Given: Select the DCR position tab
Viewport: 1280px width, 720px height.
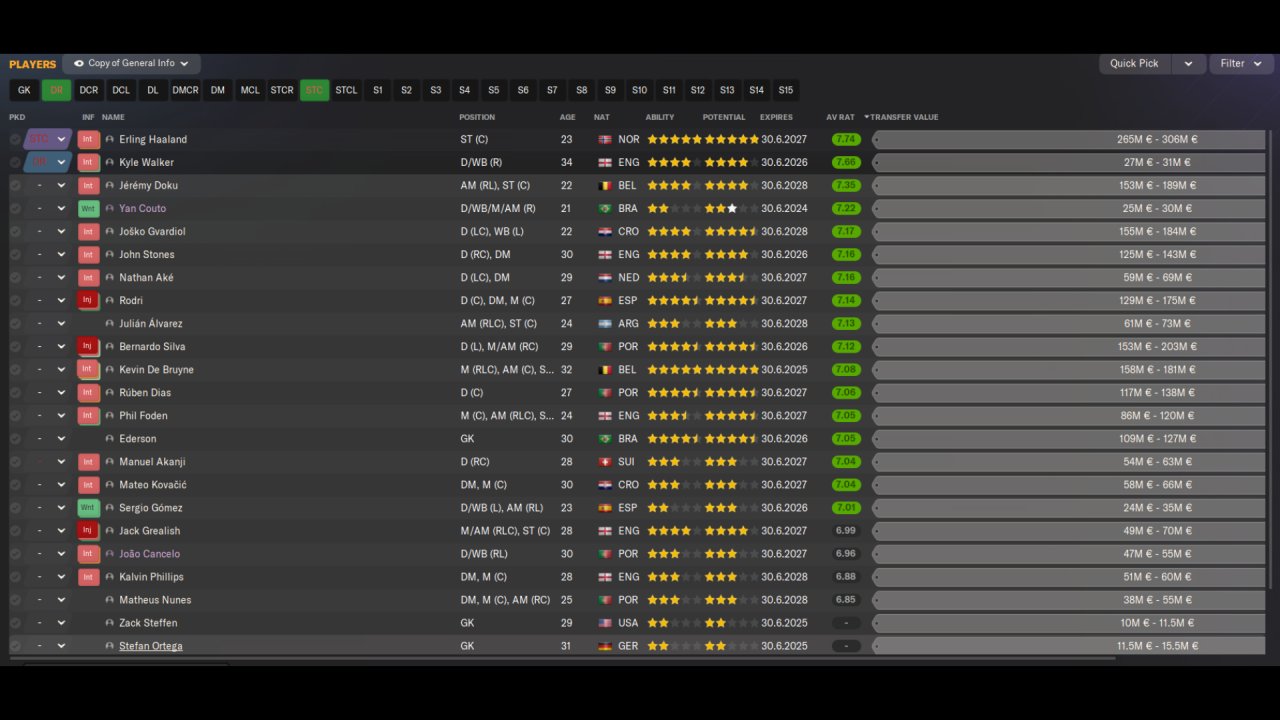Looking at the screenshot, I should pyautogui.click(x=89, y=90).
